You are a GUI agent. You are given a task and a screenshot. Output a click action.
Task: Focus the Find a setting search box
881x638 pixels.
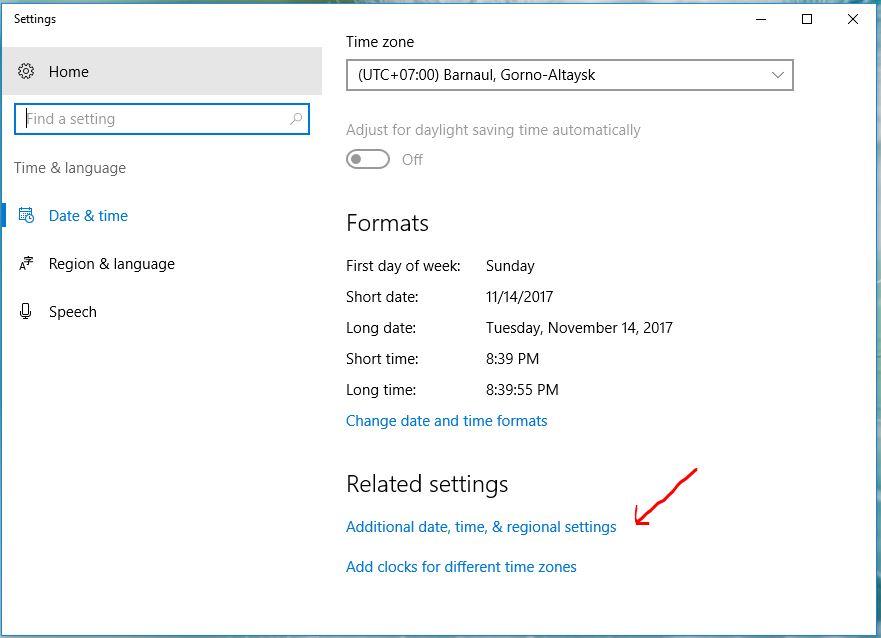[150, 119]
